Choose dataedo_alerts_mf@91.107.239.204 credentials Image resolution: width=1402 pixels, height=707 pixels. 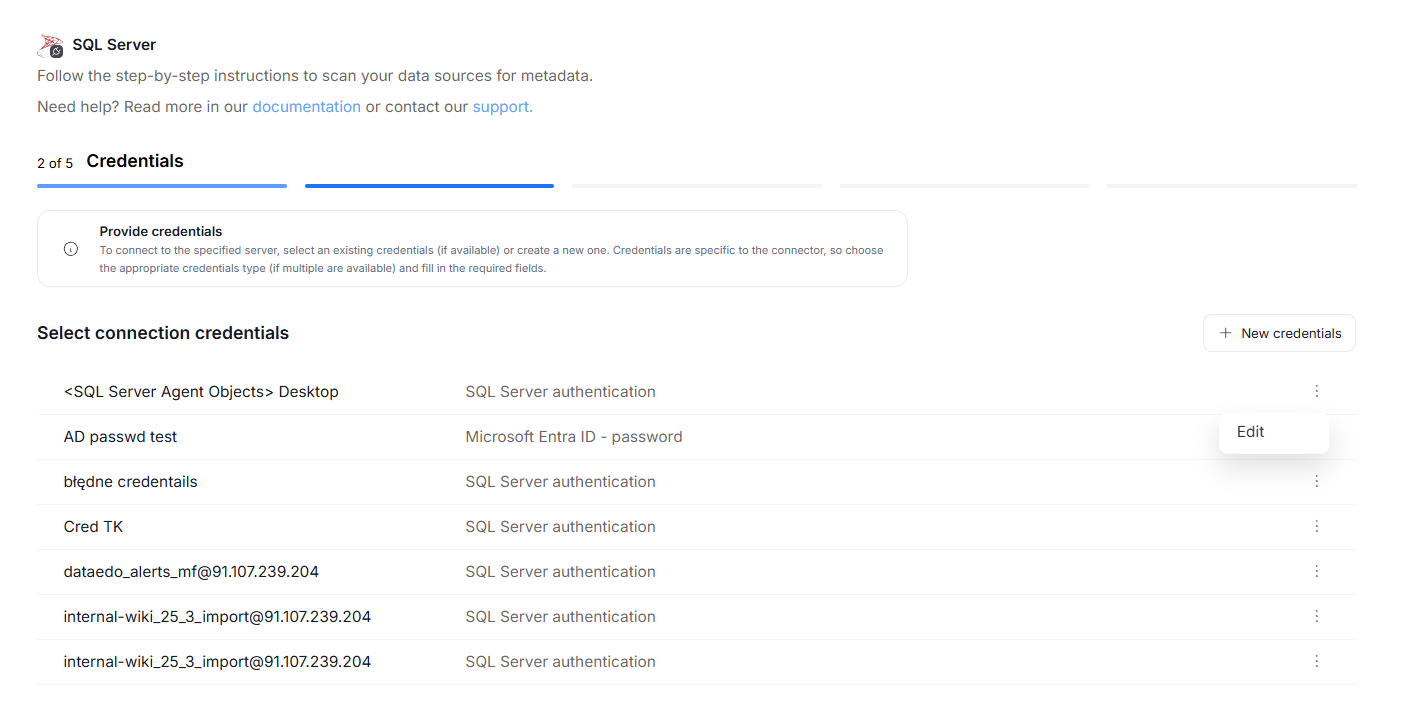tap(191, 572)
